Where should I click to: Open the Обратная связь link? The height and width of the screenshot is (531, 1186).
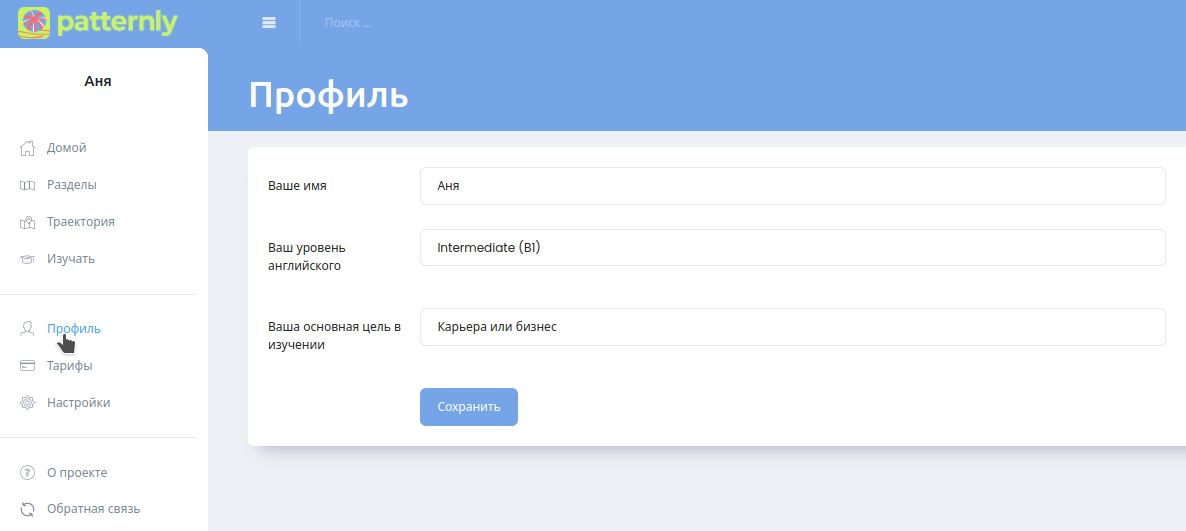coord(93,509)
